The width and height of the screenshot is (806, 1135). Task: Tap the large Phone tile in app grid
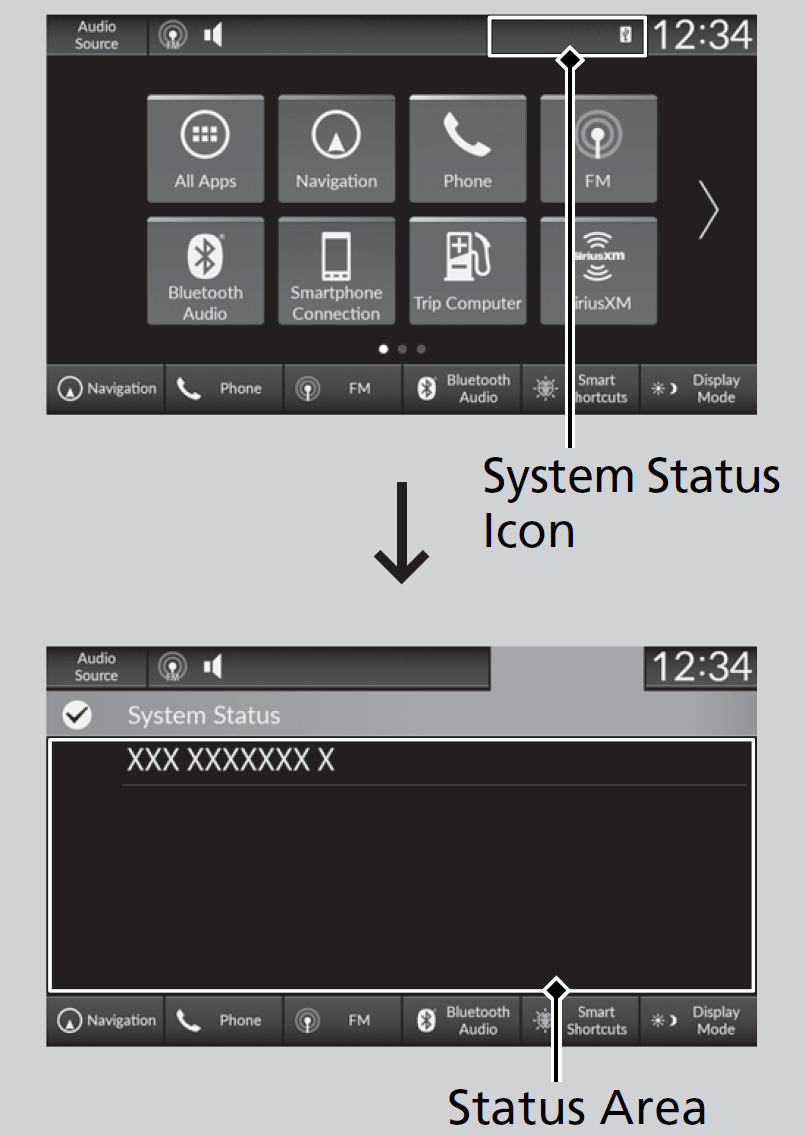click(x=467, y=148)
